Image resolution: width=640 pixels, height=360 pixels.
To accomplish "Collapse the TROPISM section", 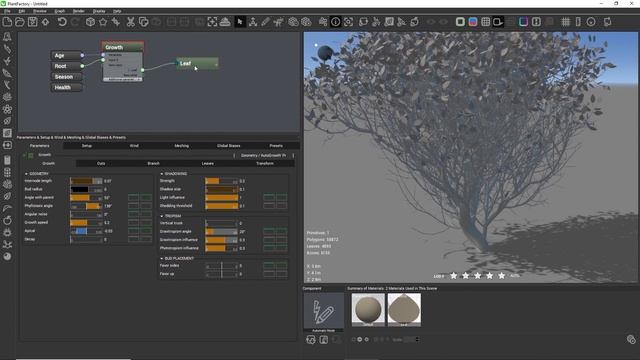I will [x=162, y=216].
